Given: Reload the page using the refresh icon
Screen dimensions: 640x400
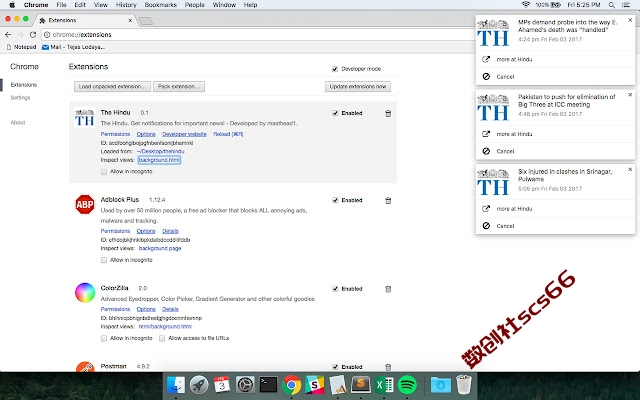Looking at the screenshot, I should tap(33, 35).
